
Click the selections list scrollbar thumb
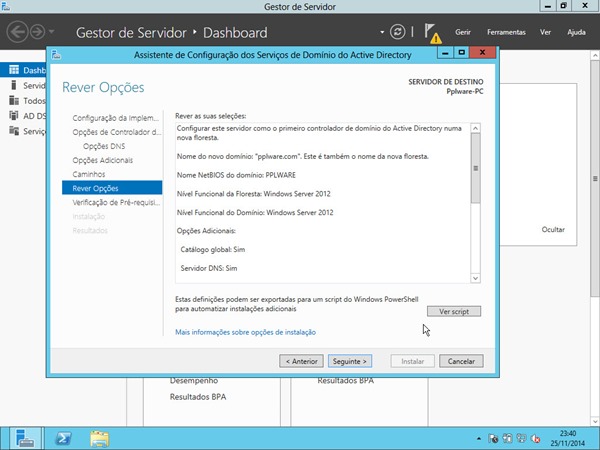(475, 168)
